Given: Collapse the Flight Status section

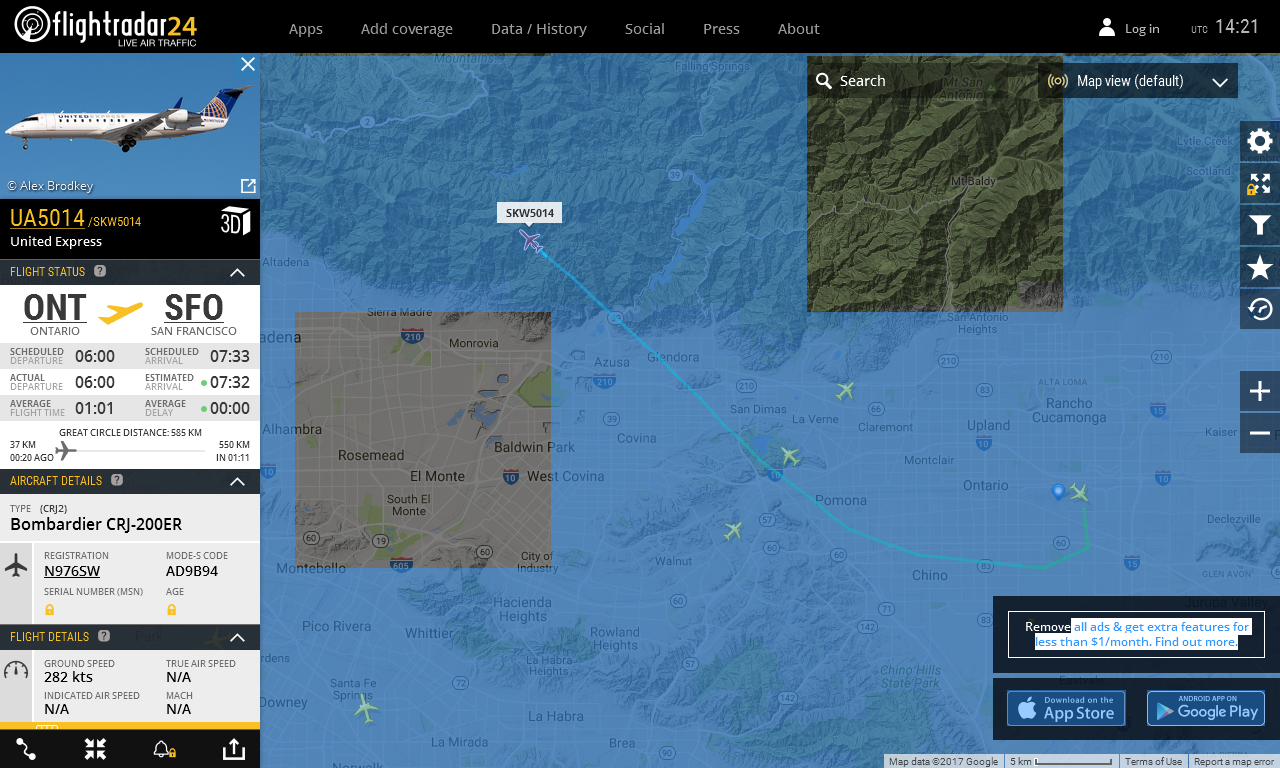Looking at the screenshot, I should [x=237, y=272].
